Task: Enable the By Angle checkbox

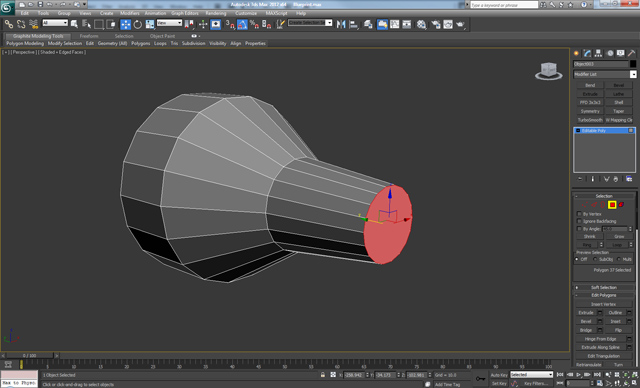Action: [x=579, y=229]
